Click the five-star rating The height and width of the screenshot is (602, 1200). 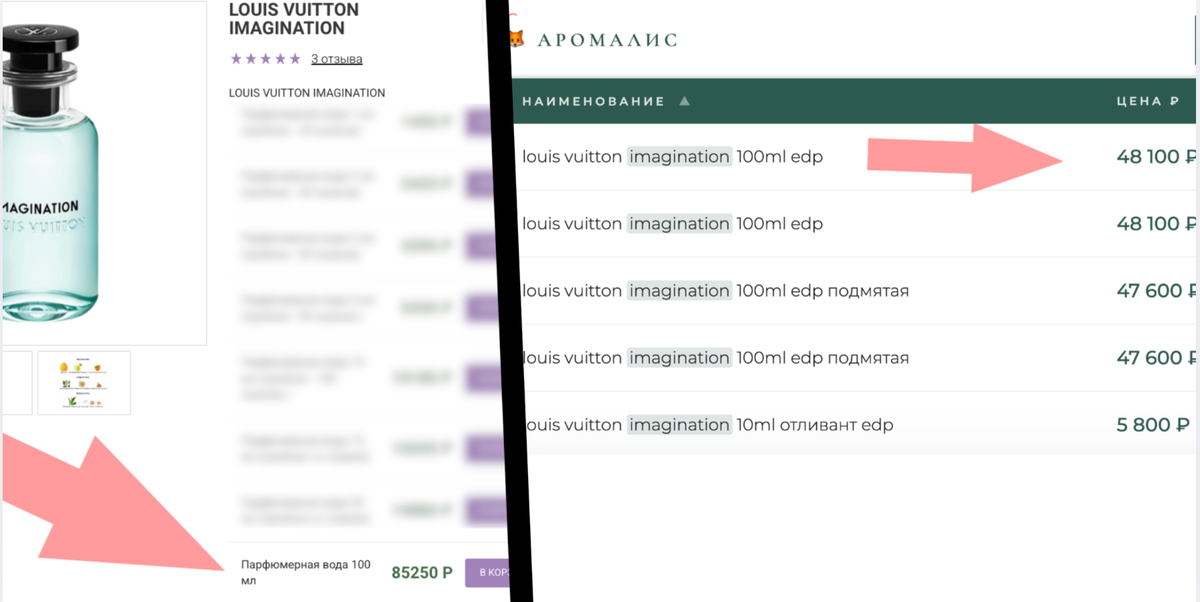pyautogui.click(x=265, y=59)
